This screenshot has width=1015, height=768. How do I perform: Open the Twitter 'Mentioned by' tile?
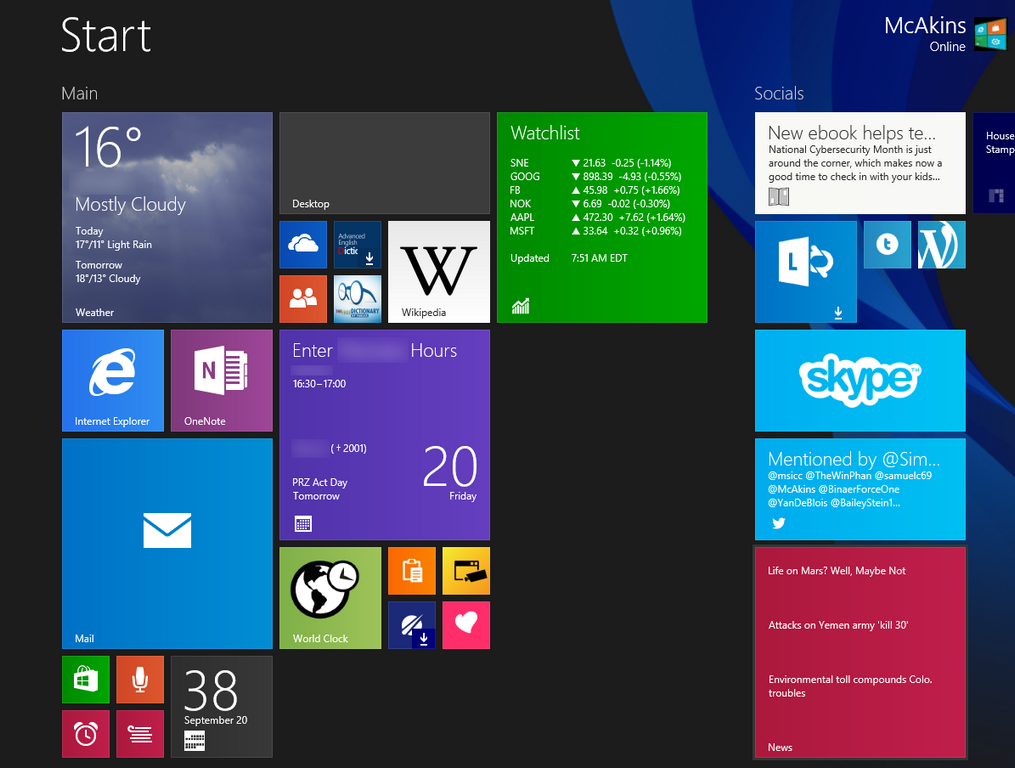(860, 489)
